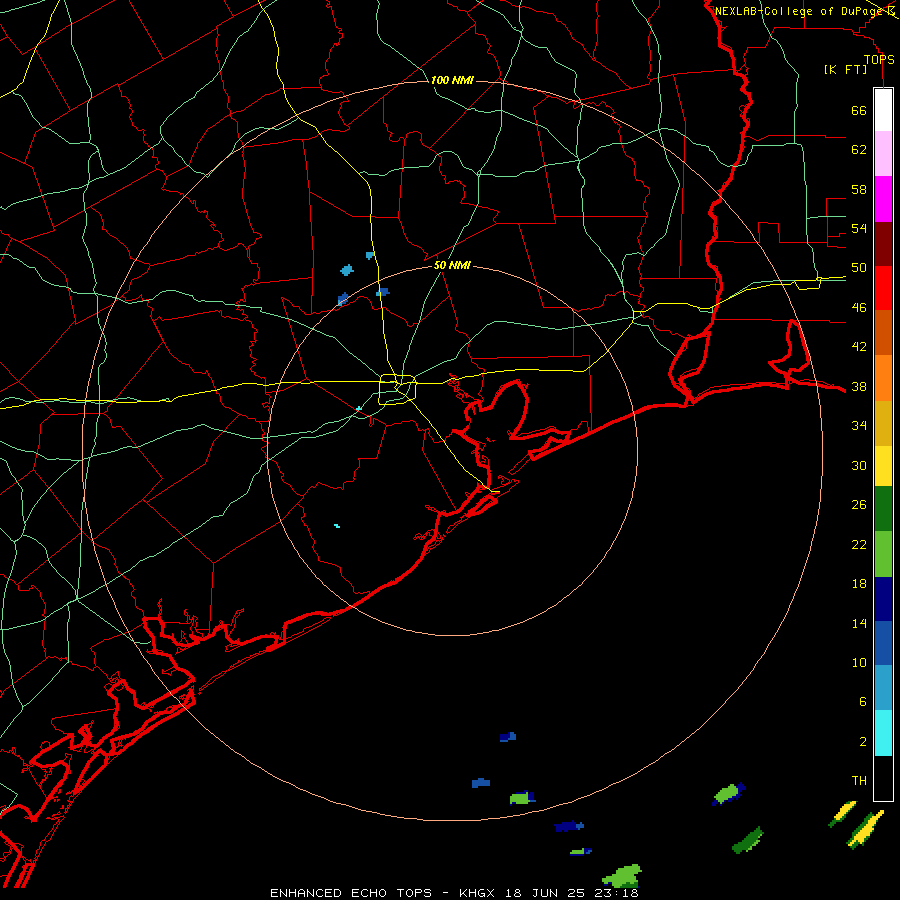The image size is (900, 900).
Task: Click the "58" legend value
Action: [859, 189]
